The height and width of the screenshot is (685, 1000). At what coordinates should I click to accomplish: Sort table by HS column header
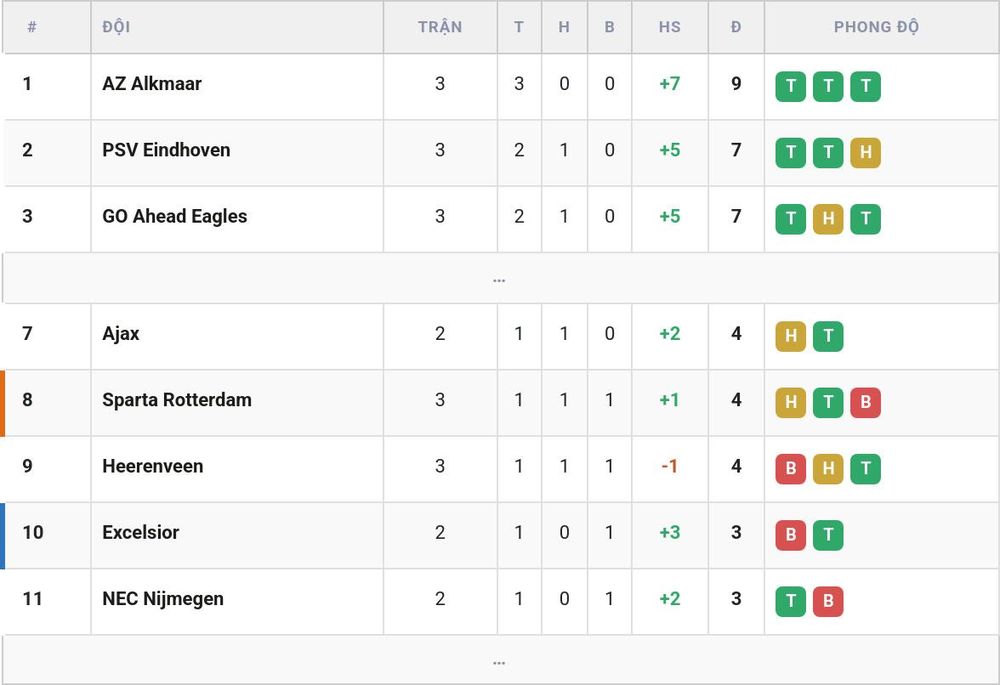tap(670, 27)
